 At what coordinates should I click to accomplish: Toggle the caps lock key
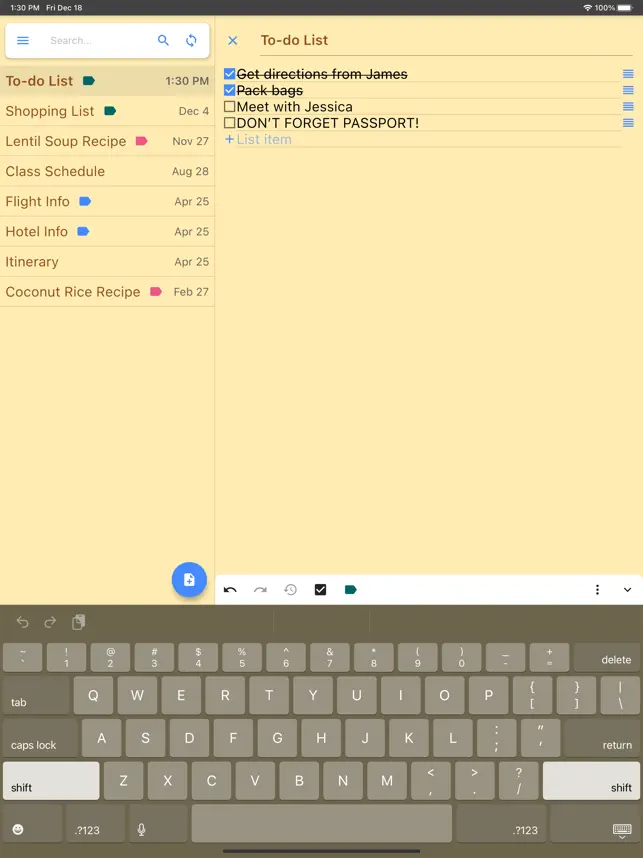tap(40, 738)
